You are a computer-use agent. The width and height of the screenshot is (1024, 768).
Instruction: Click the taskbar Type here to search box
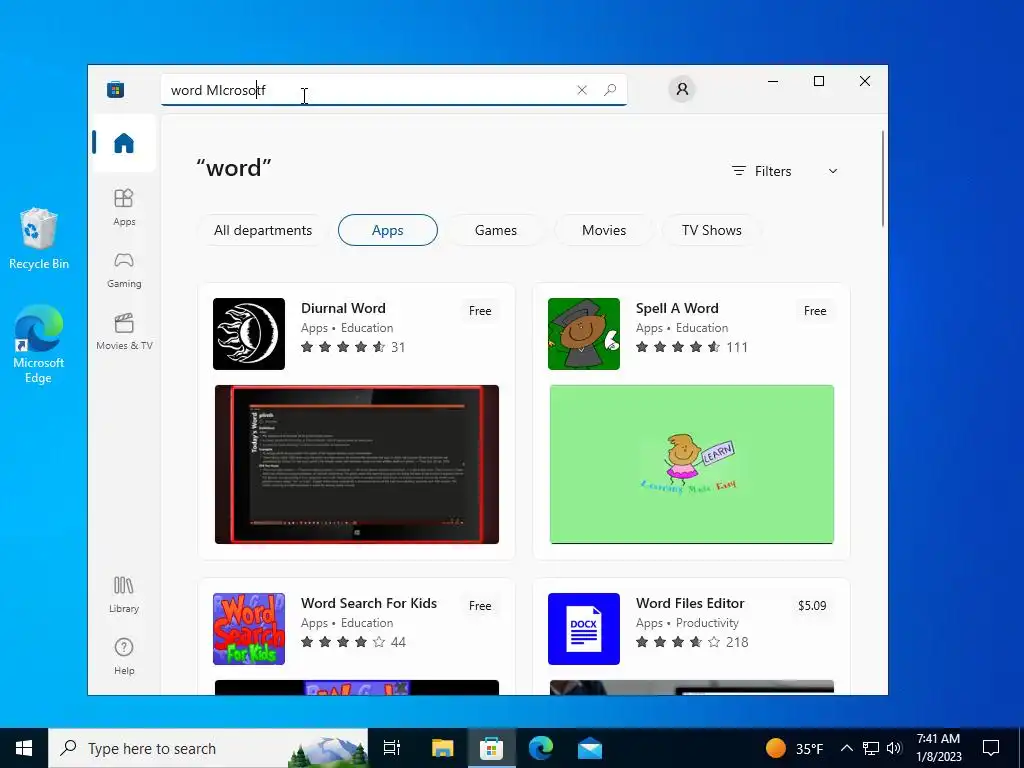pos(208,748)
